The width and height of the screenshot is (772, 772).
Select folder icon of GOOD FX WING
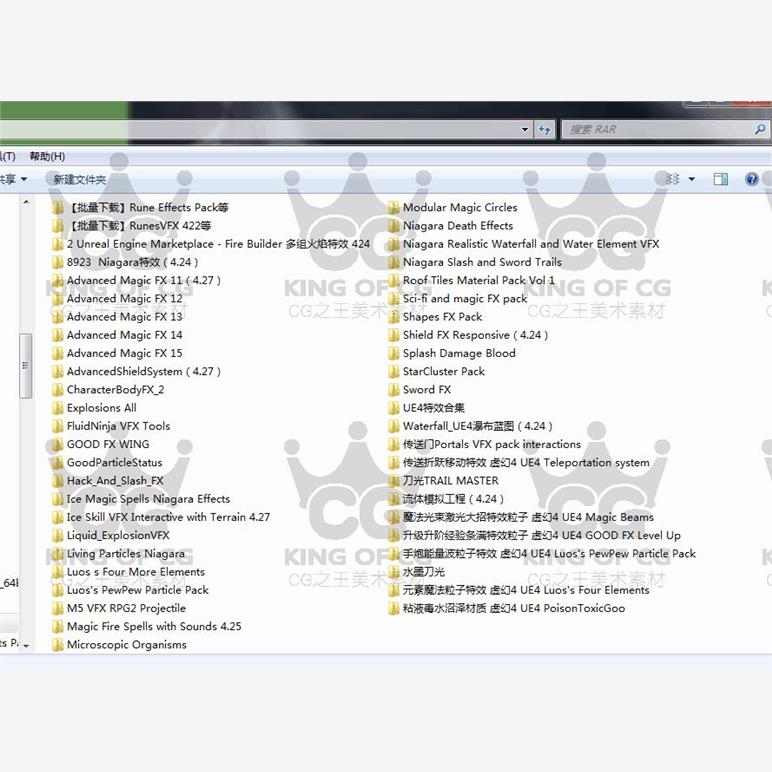pyautogui.click(x=58, y=445)
